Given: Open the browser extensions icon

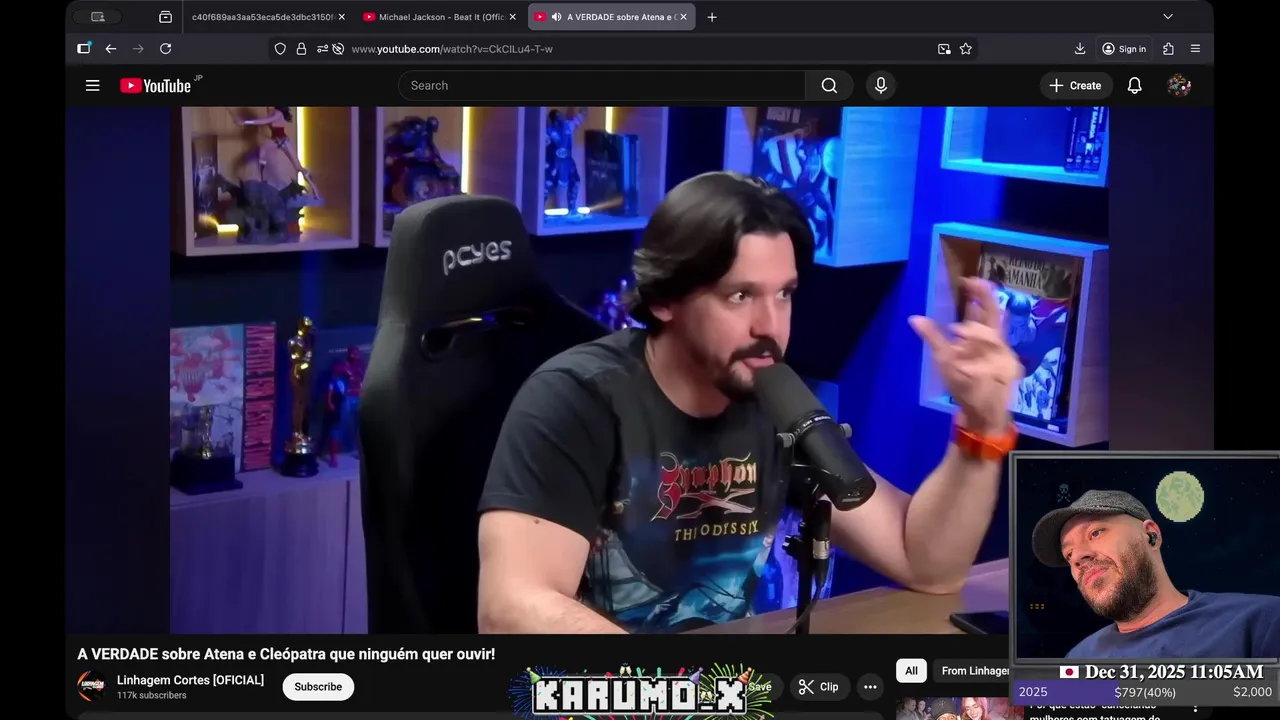Looking at the screenshot, I should coord(1168,49).
